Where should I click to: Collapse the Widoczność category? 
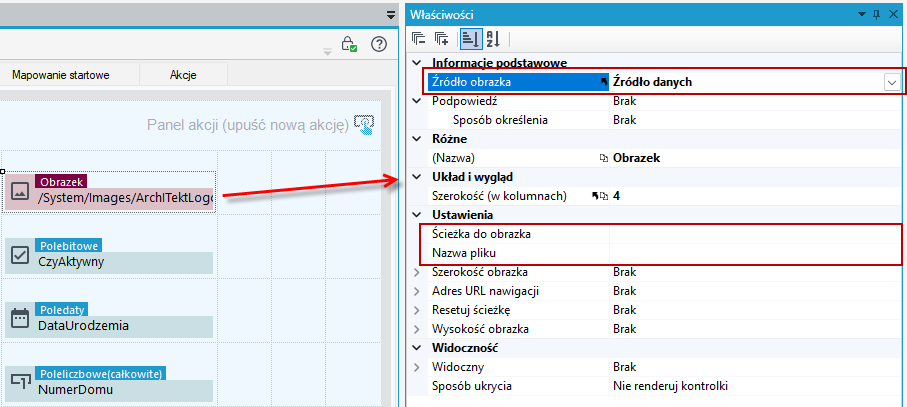[x=416, y=348]
